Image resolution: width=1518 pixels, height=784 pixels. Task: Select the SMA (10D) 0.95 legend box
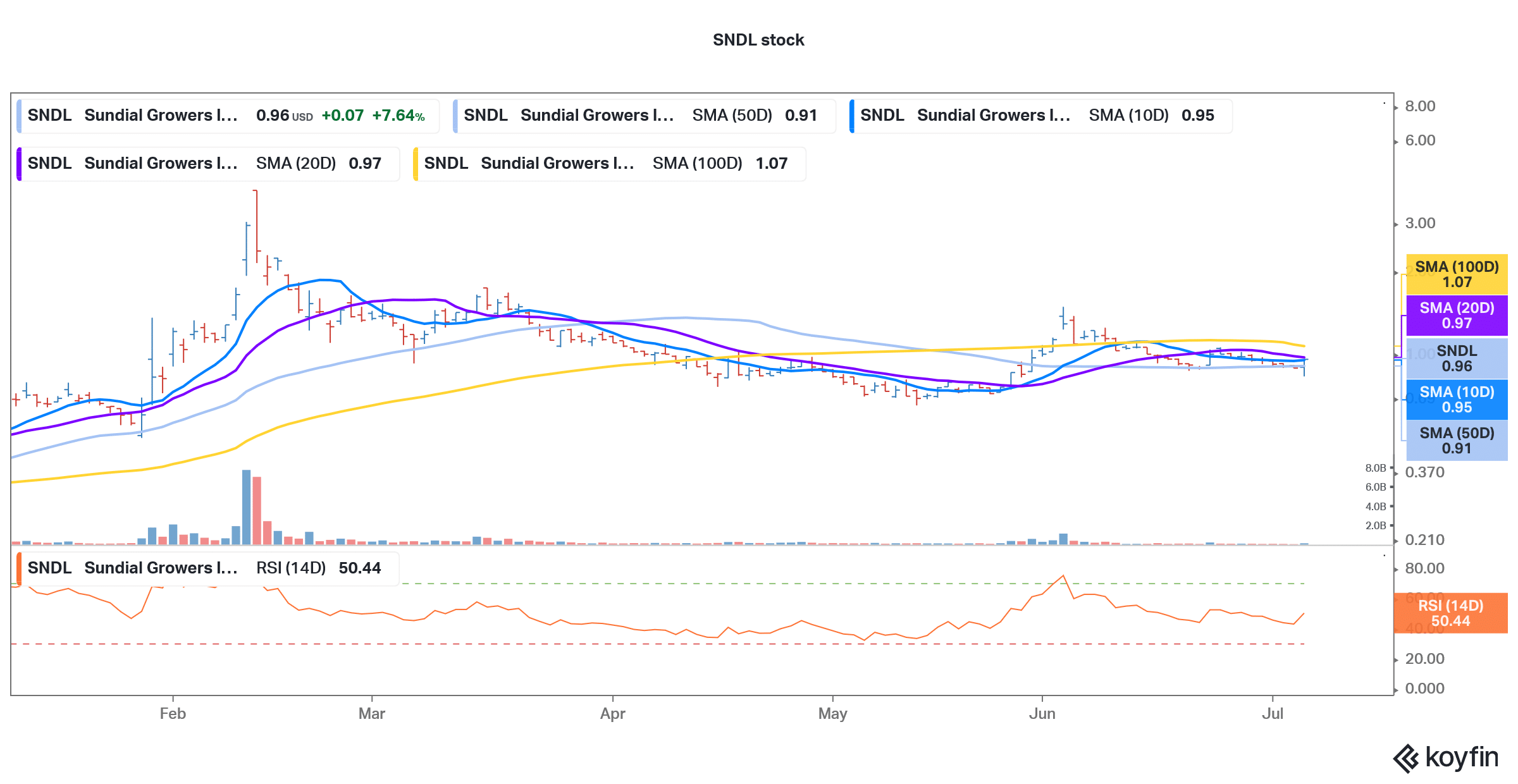[1041, 116]
